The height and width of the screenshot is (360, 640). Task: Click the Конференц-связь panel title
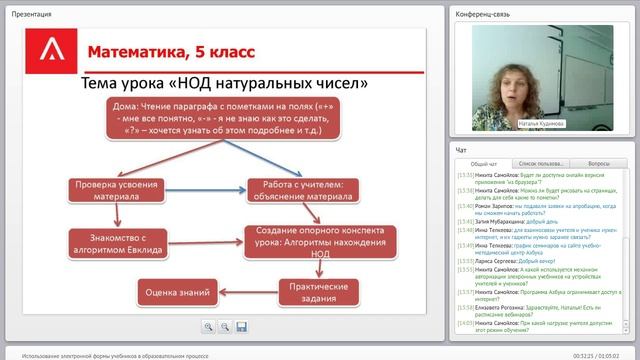482,14
